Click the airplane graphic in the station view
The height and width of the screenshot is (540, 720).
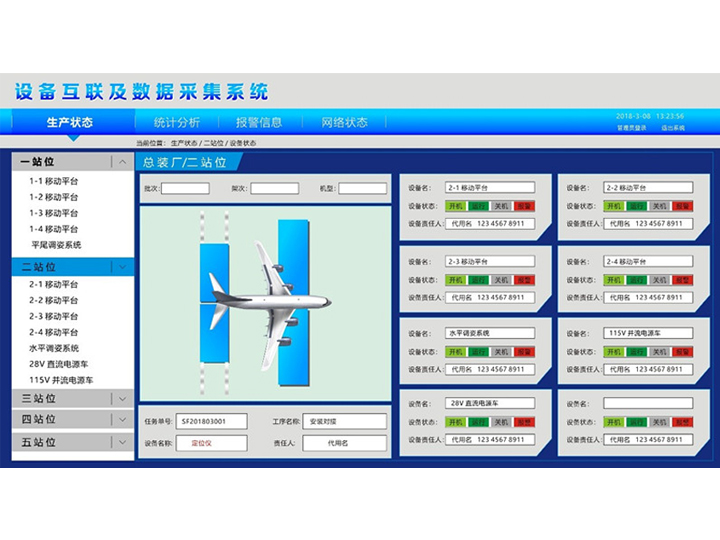click(267, 302)
